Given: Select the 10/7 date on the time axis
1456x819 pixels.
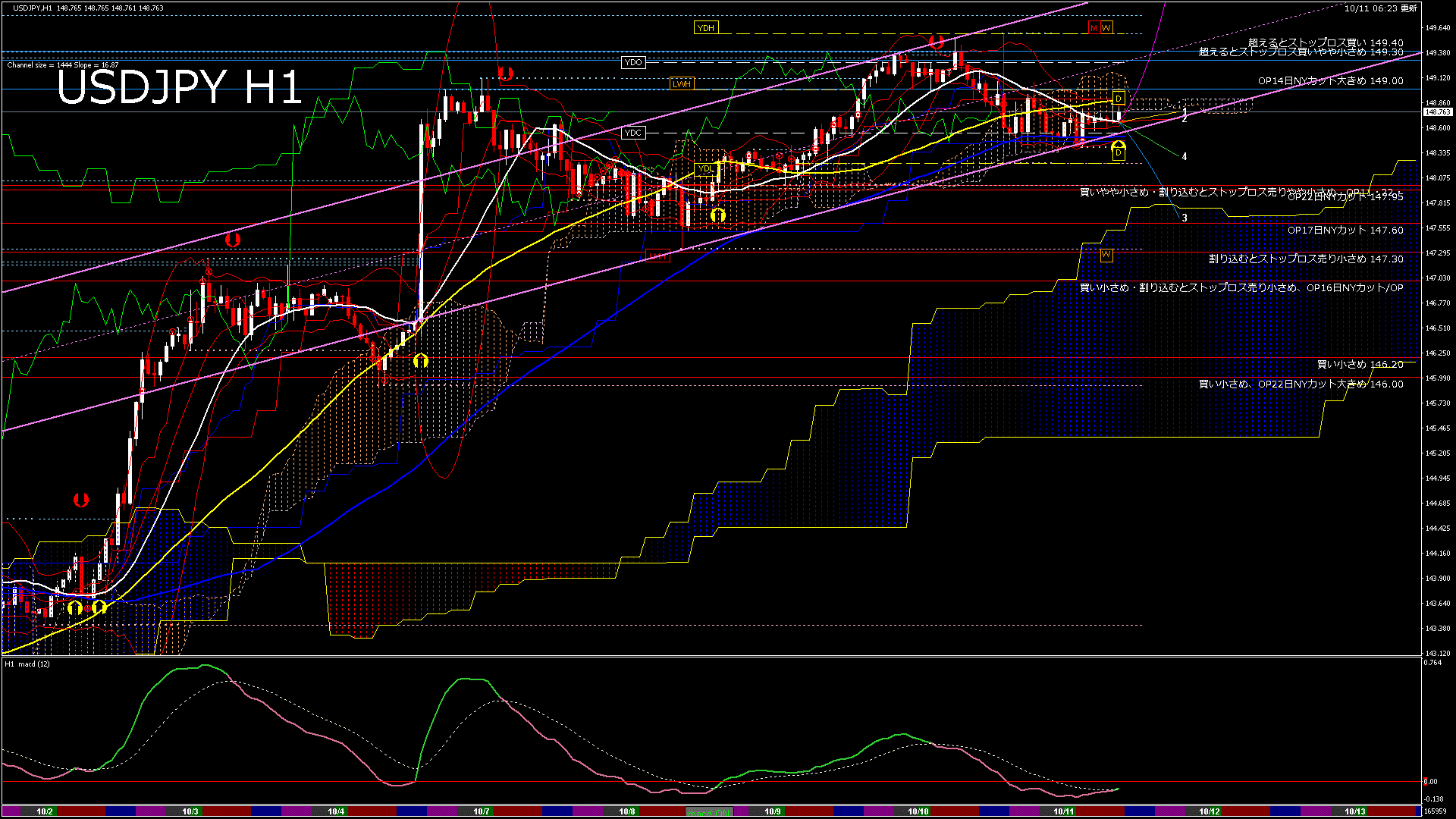Looking at the screenshot, I should point(482,811).
